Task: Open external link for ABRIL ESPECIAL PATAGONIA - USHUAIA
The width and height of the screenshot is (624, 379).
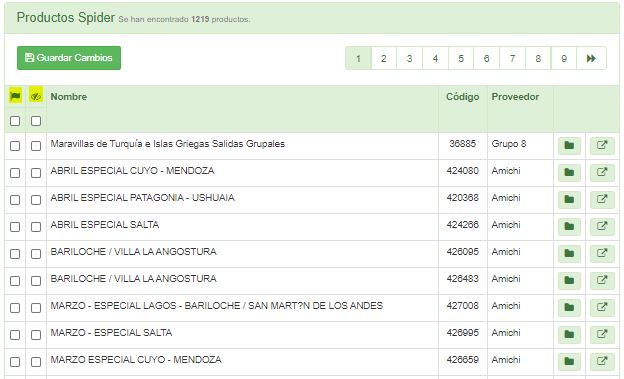Action: click(602, 200)
